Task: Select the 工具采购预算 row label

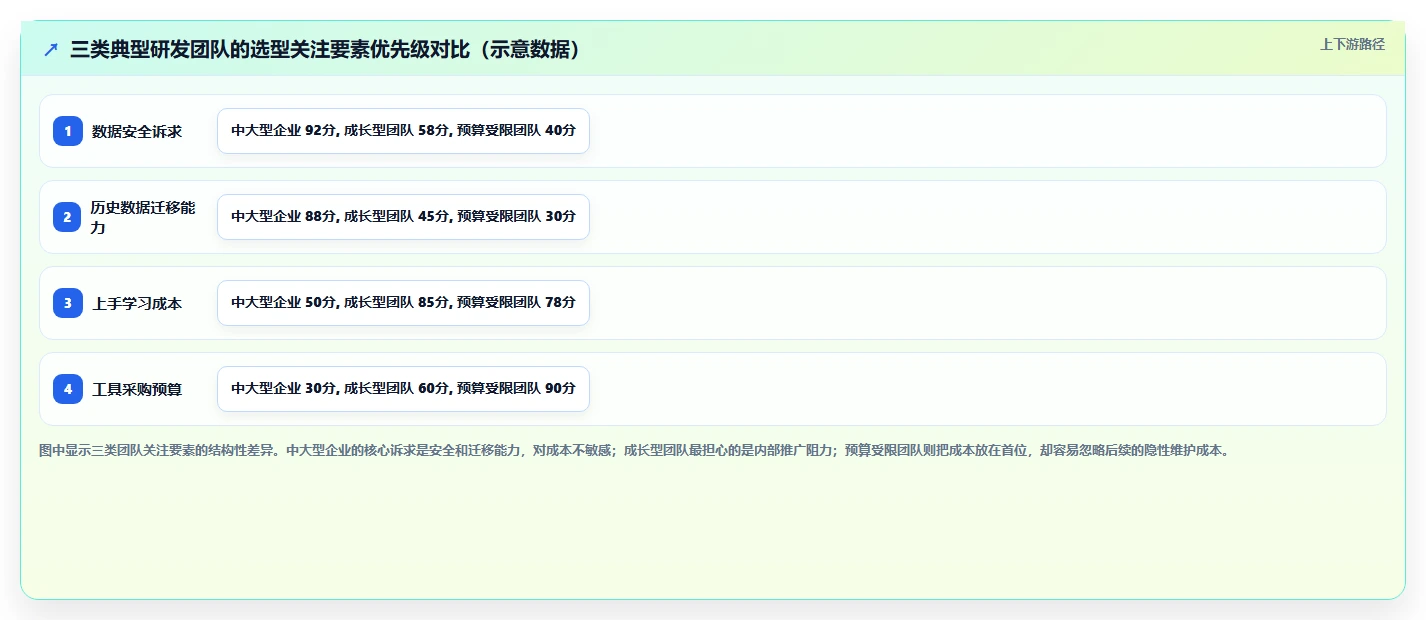Action: [137, 389]
